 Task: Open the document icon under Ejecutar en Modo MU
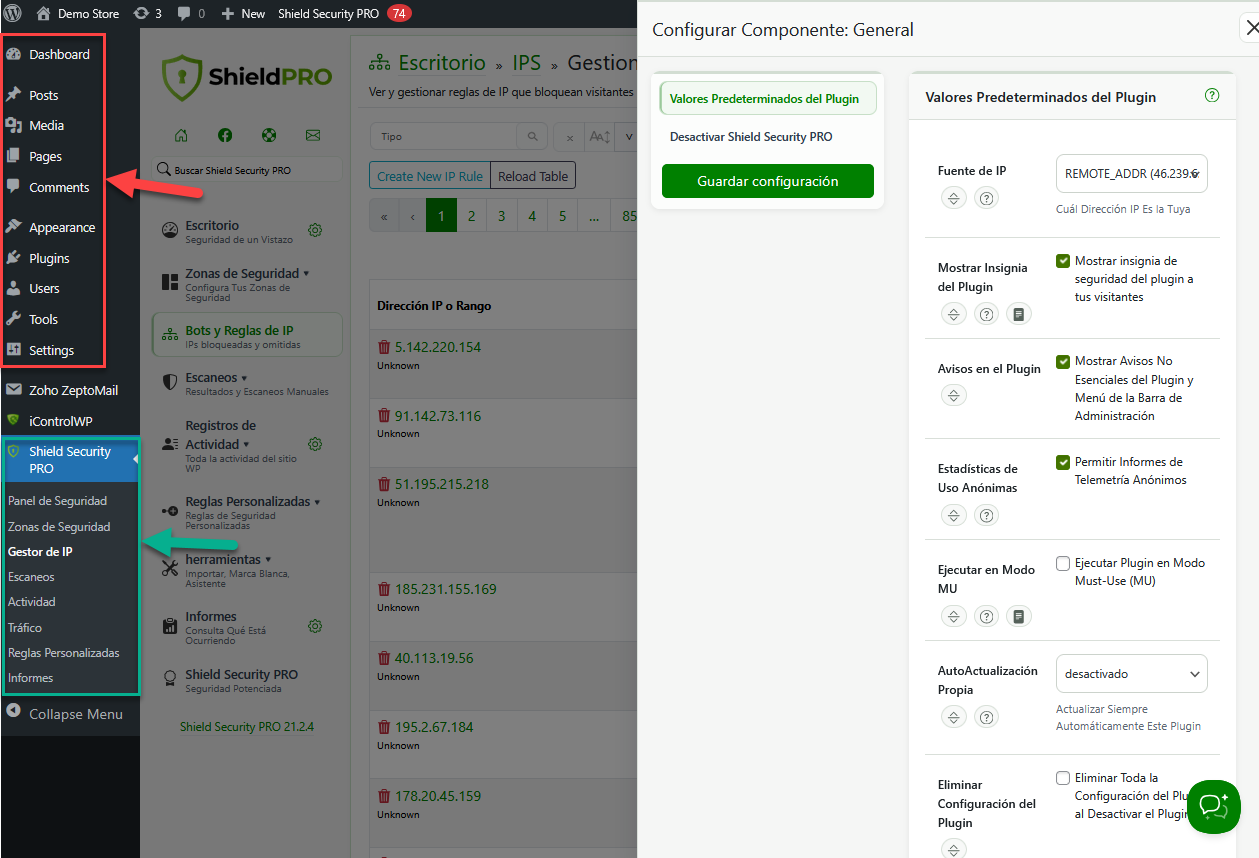(1018, 616)
